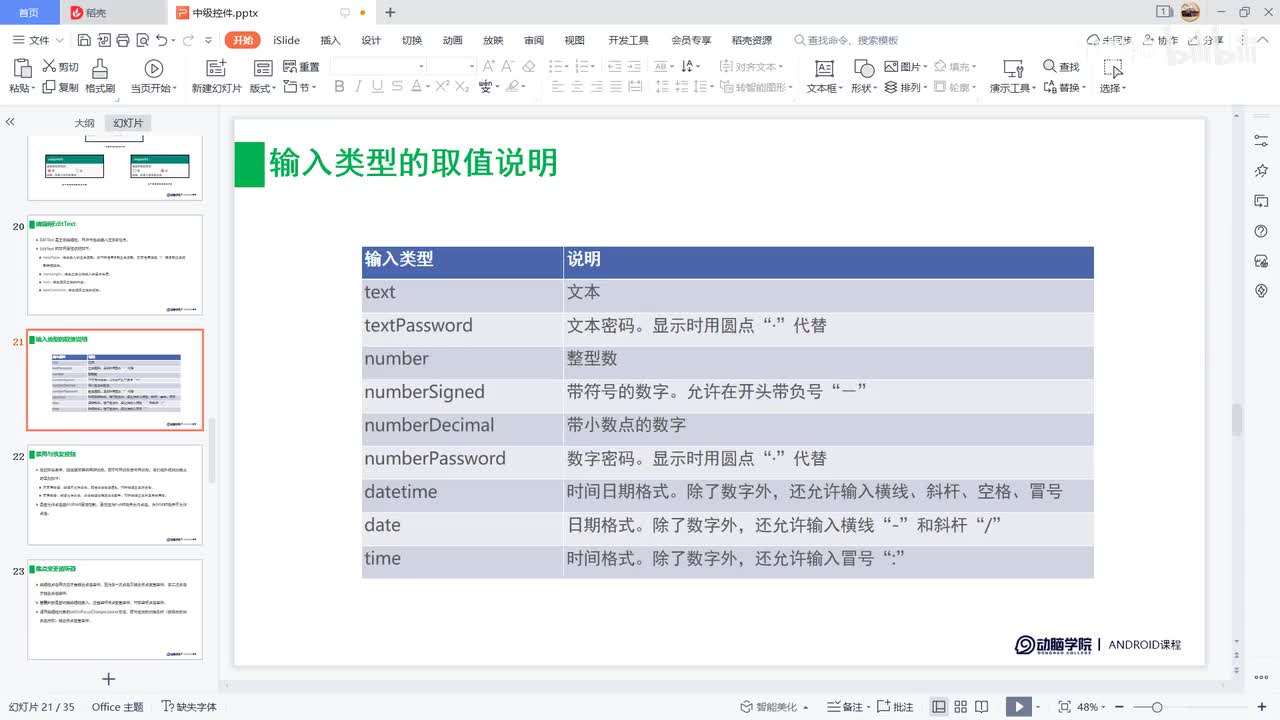Add a new slide (新建幻灯片)
The width and height of the screenshot is (1280, 720).
click(x=217, y=76)
